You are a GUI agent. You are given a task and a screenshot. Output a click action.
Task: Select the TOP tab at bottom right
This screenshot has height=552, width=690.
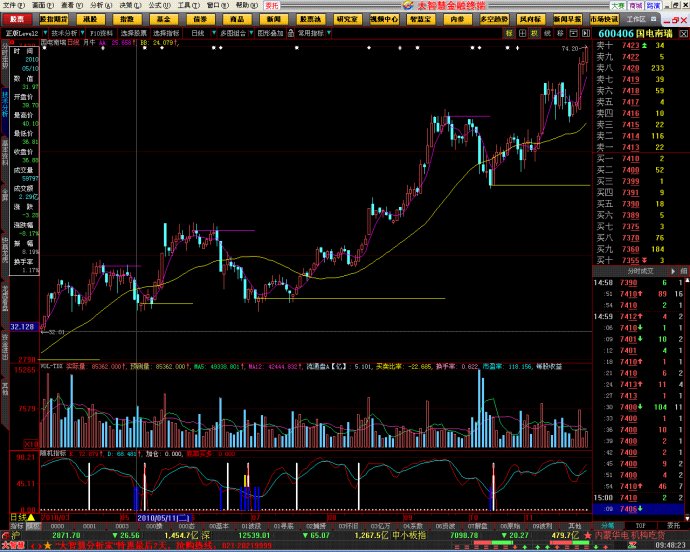coord(640,526)
